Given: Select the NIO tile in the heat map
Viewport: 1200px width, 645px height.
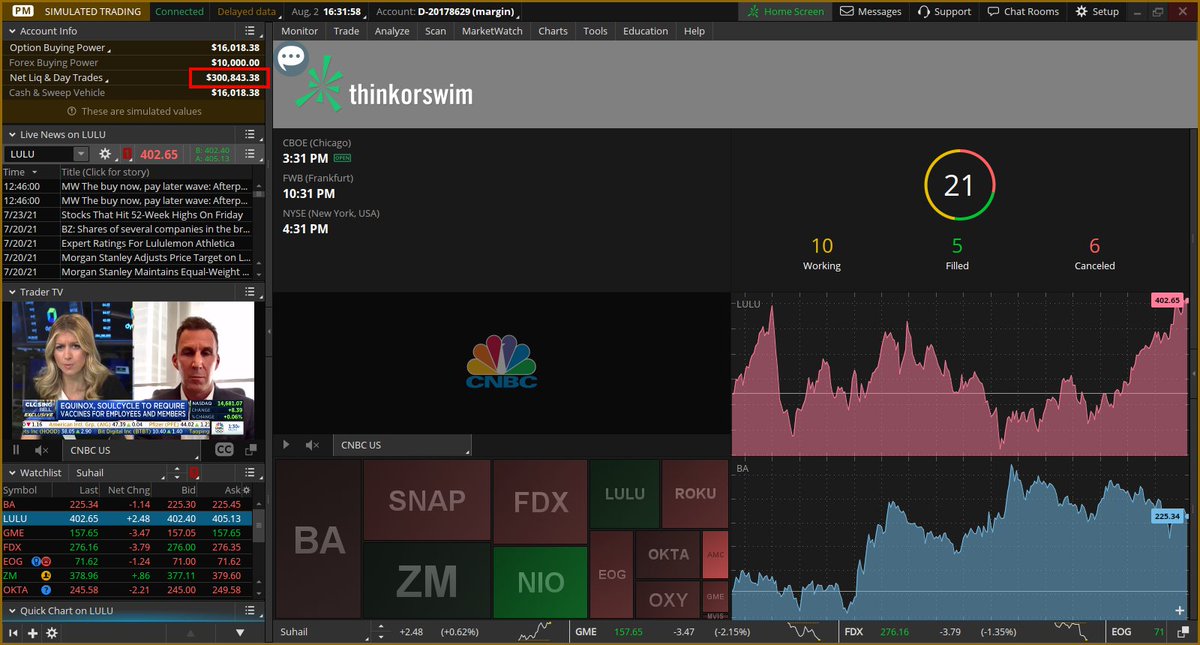Looking at the screenshot, I should [x=541, y=582].
